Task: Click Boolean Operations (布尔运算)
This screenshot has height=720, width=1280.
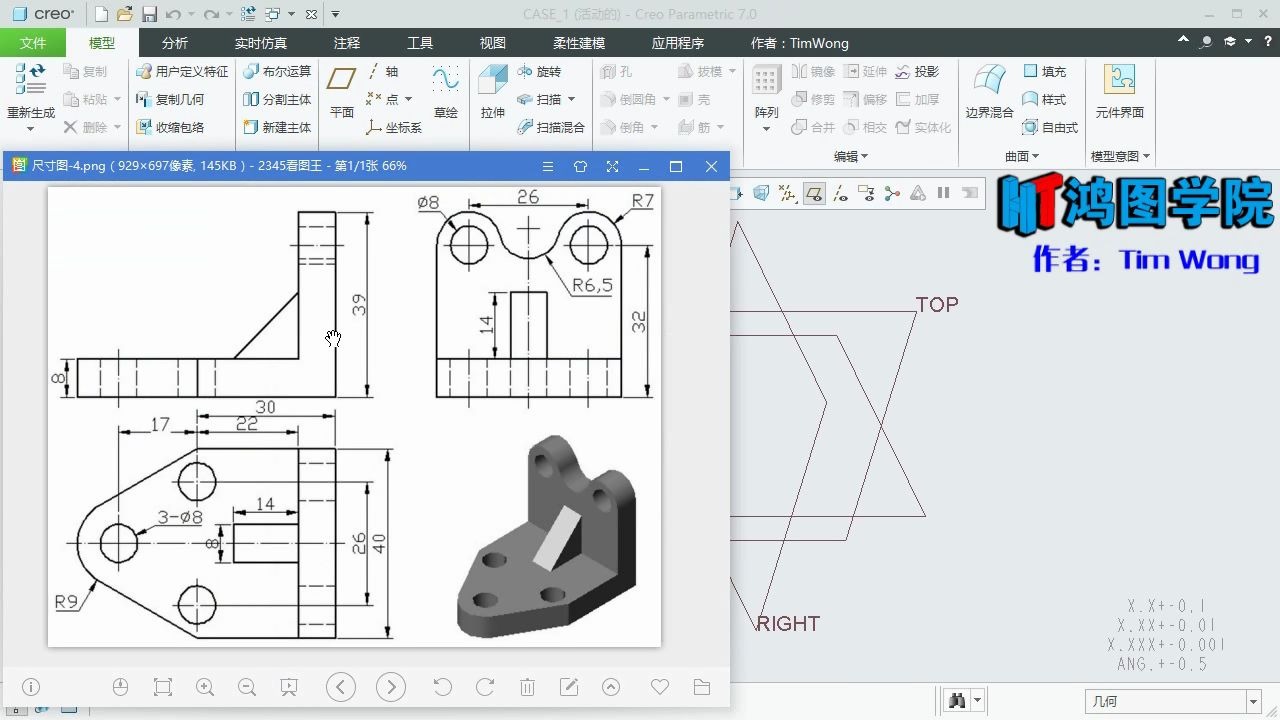Action: coord(277,71)
